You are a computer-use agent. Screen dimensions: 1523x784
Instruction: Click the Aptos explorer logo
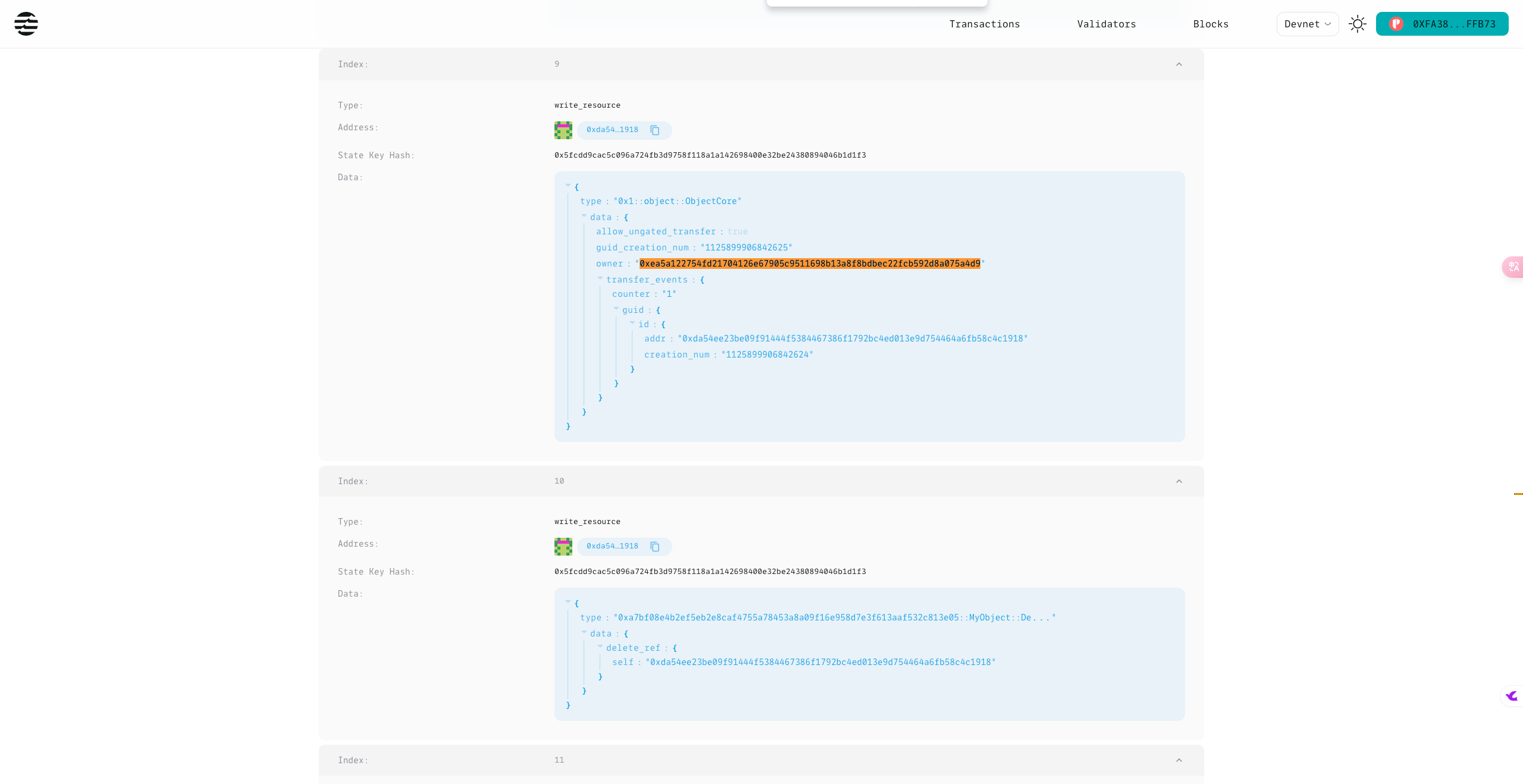pos(26,24)
